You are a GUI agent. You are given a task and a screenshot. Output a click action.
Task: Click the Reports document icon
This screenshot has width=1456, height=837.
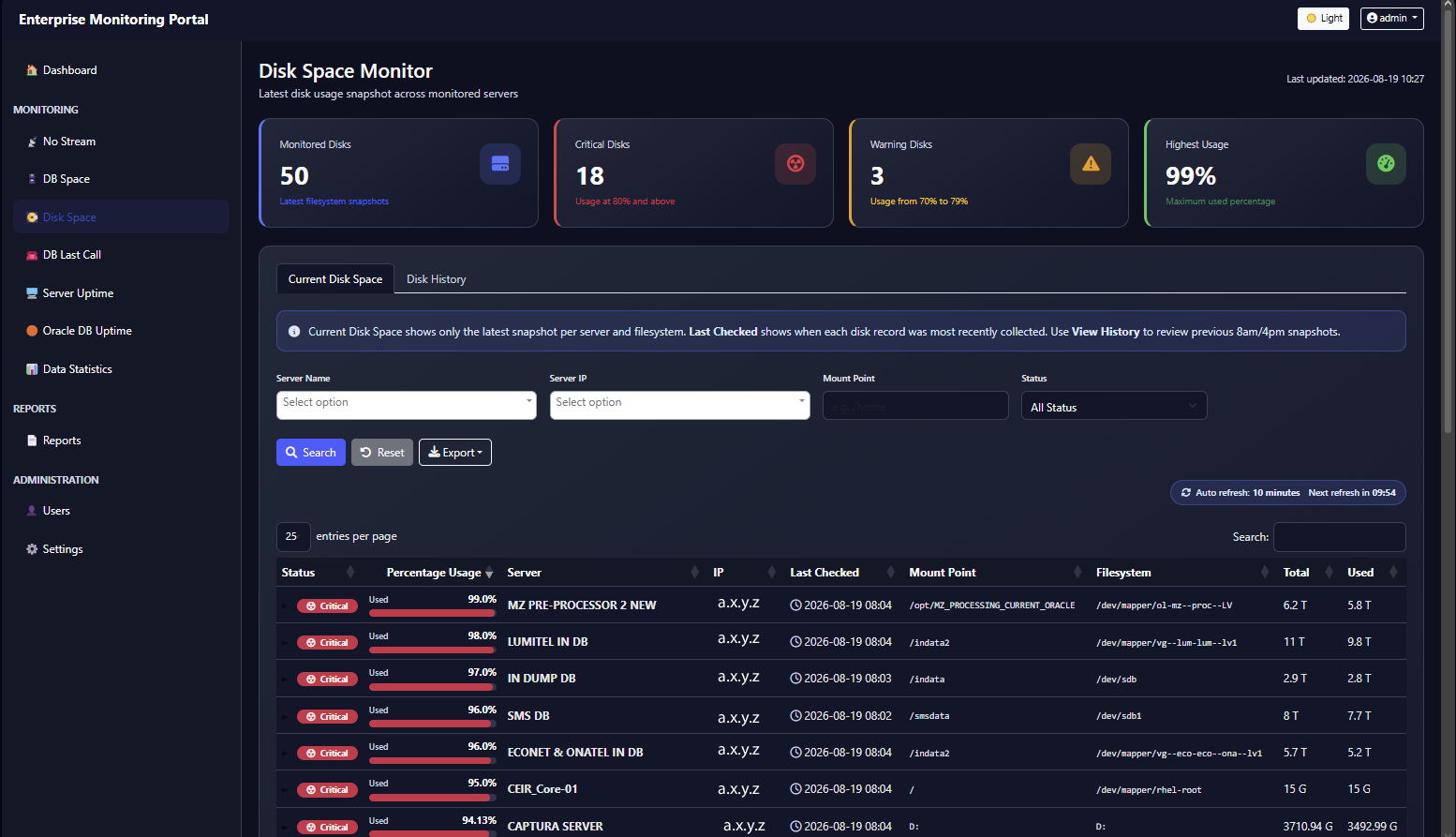pos(32,441)
